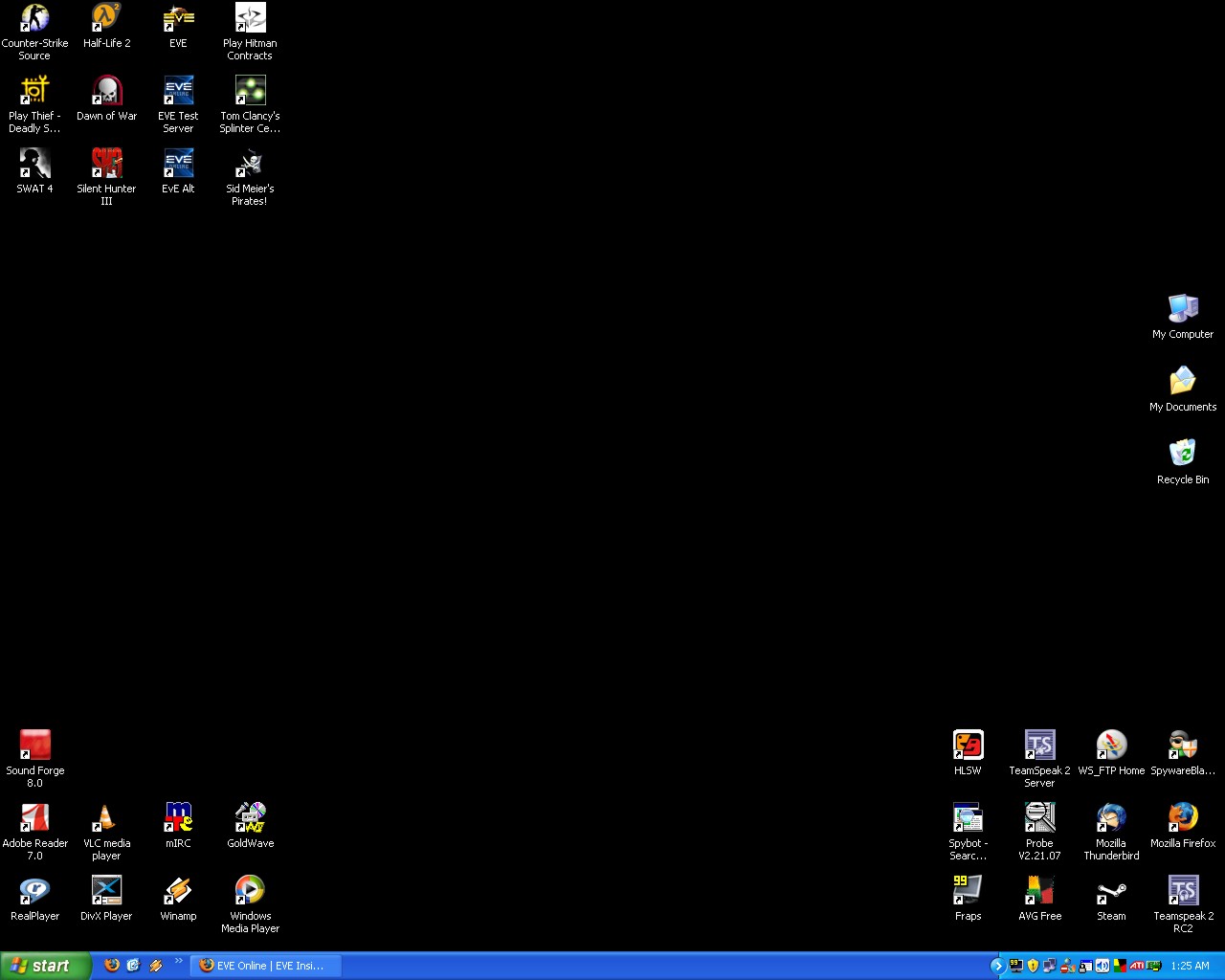Select the Probe V2.21.07 icon
1225x980 pixels.
(x=1039, y=832)
